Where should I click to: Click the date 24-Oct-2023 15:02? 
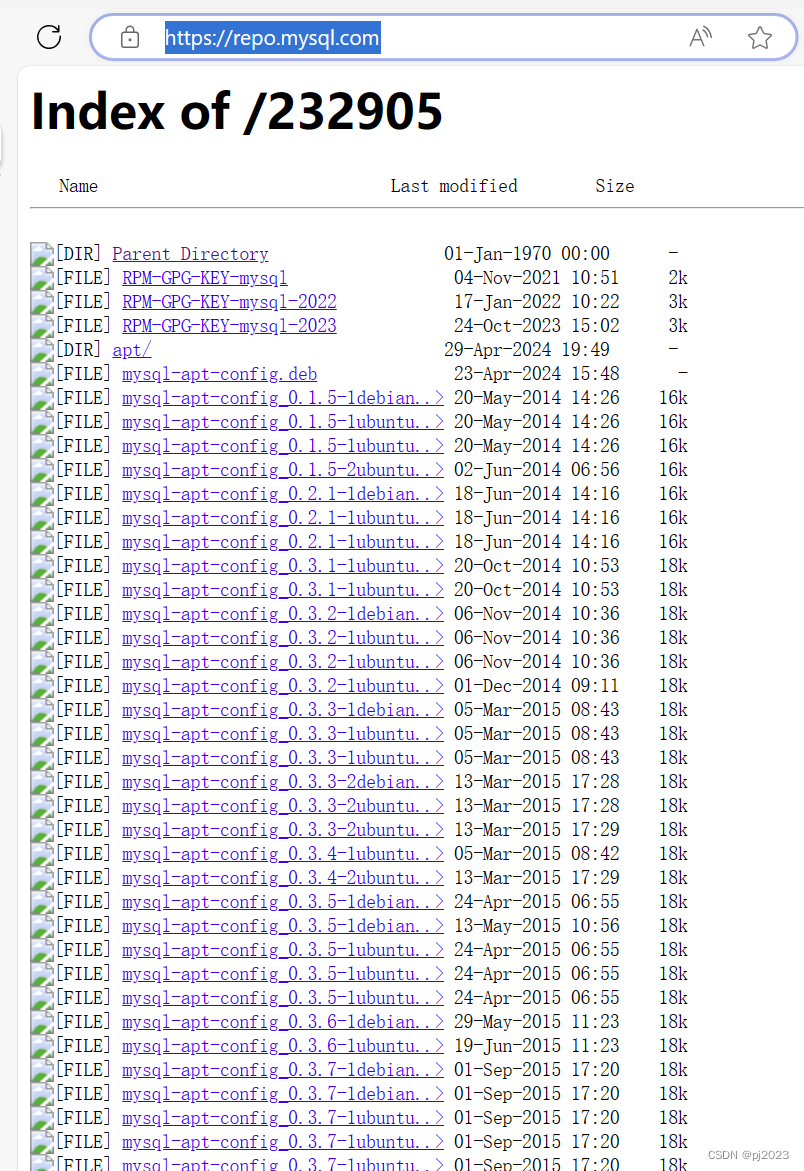click(537, 326)
